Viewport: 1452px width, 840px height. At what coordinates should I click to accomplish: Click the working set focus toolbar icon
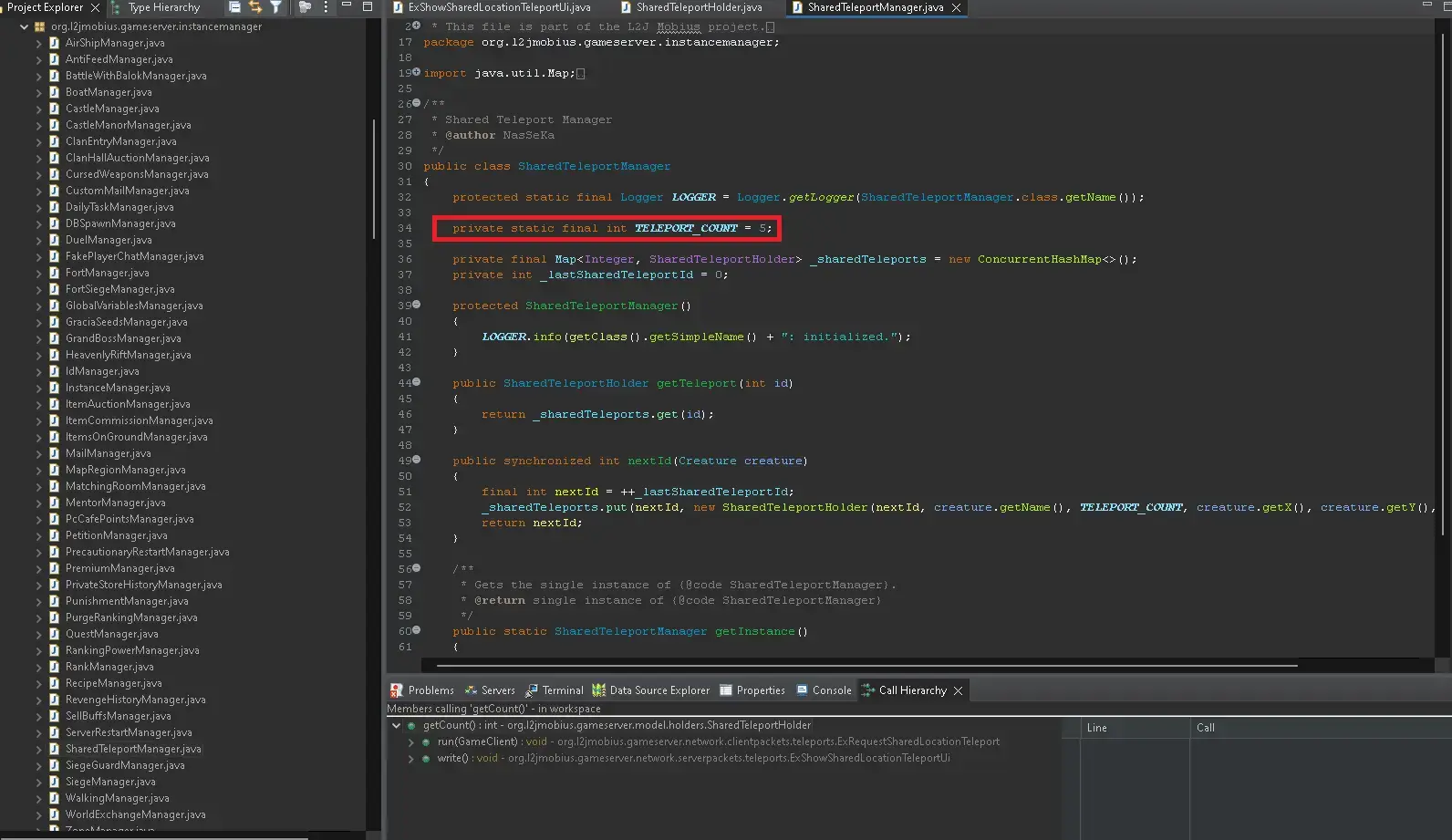pos(305,7)
